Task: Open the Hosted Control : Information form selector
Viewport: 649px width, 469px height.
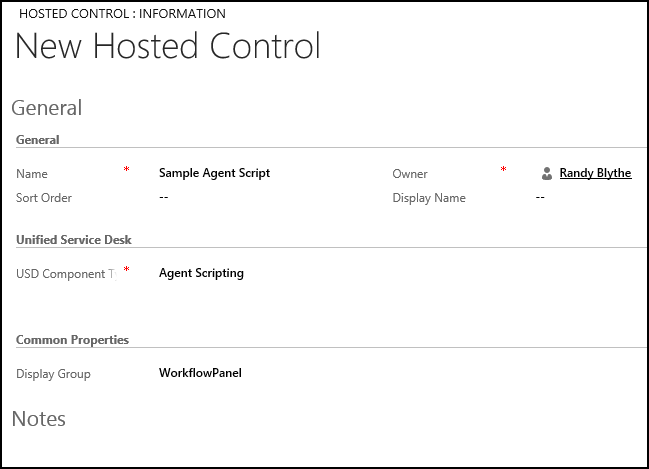Action: coord(122,14)
